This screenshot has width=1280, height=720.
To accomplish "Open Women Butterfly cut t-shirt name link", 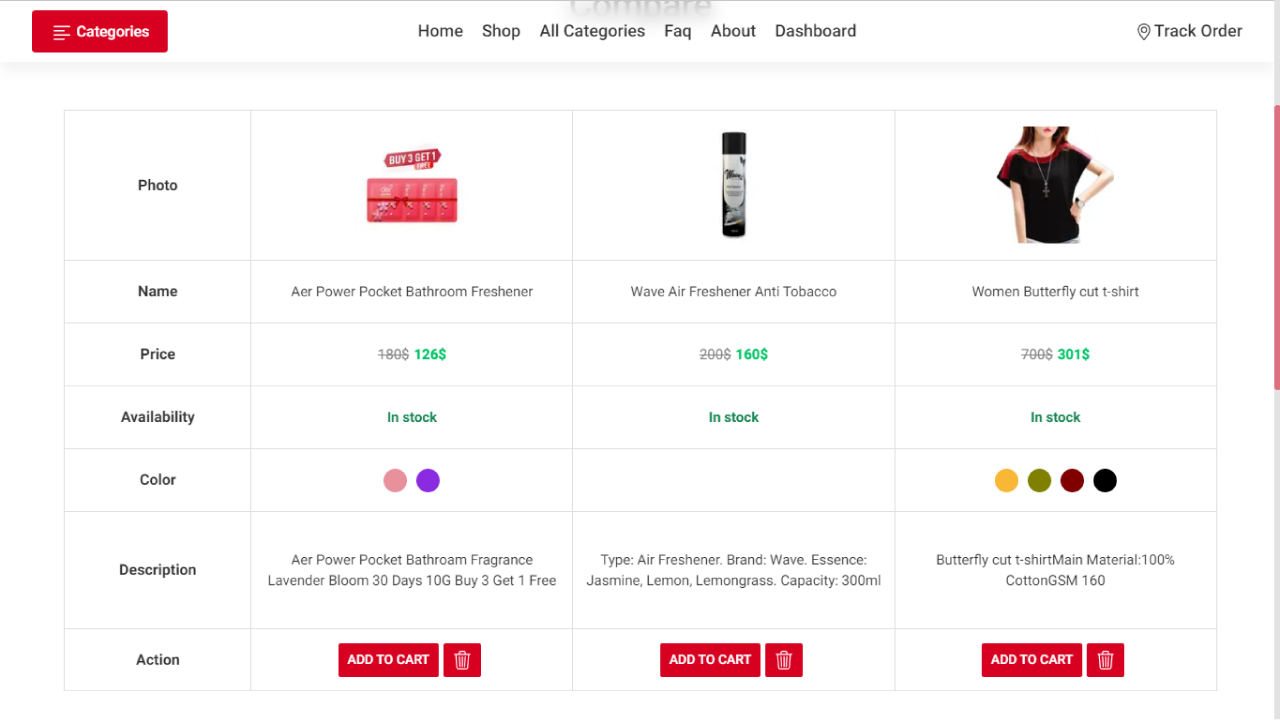I will pyautogui.click(x=1055, y=292).
